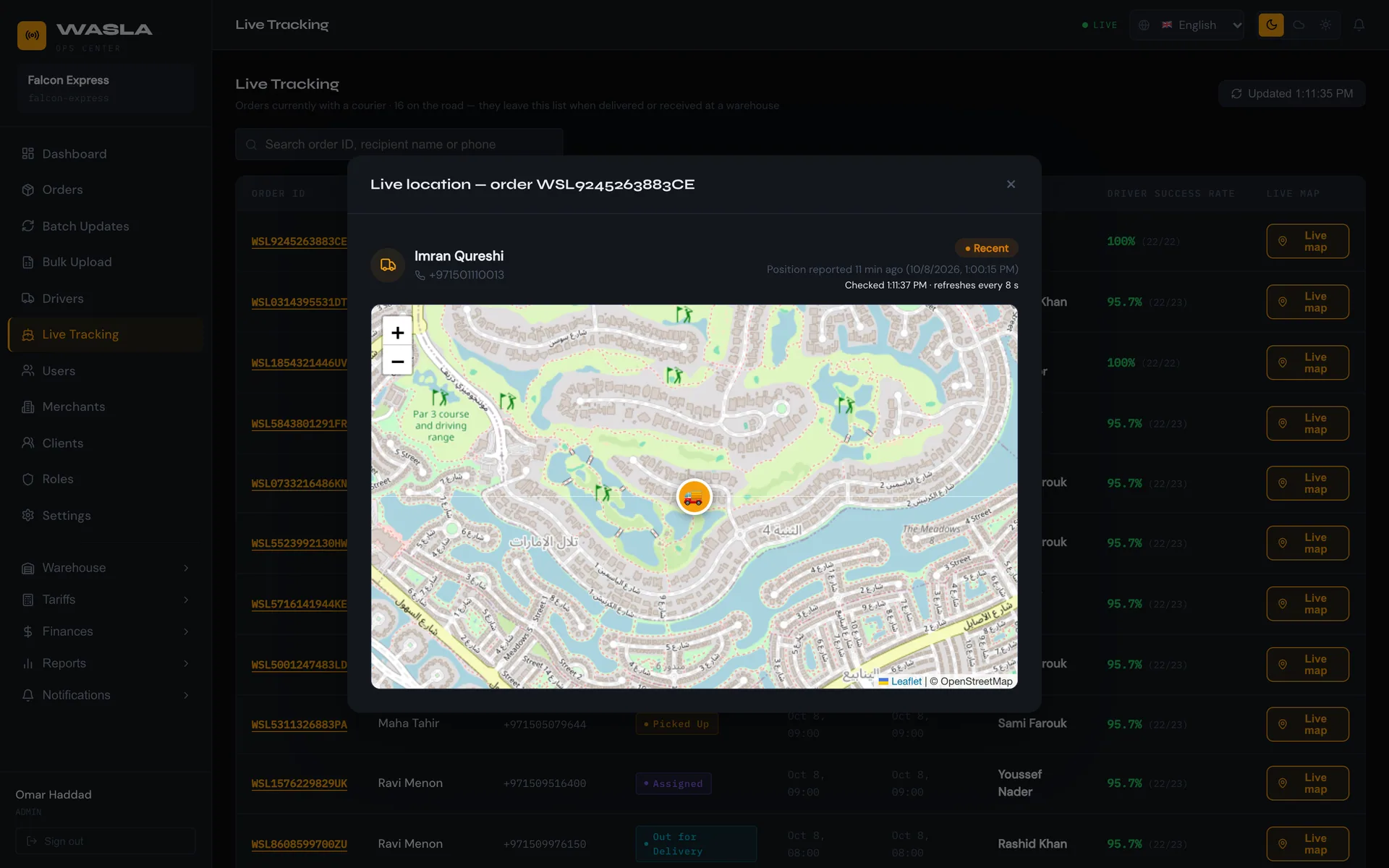
Task: Open order link WSL1576229829UK
Action: (x=299, y=783)
